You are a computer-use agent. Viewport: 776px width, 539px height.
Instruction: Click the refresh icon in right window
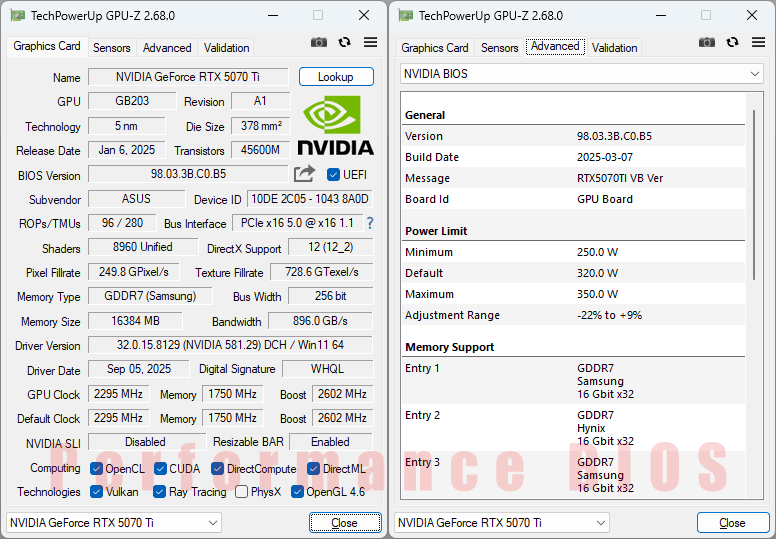tap(733, 42)
